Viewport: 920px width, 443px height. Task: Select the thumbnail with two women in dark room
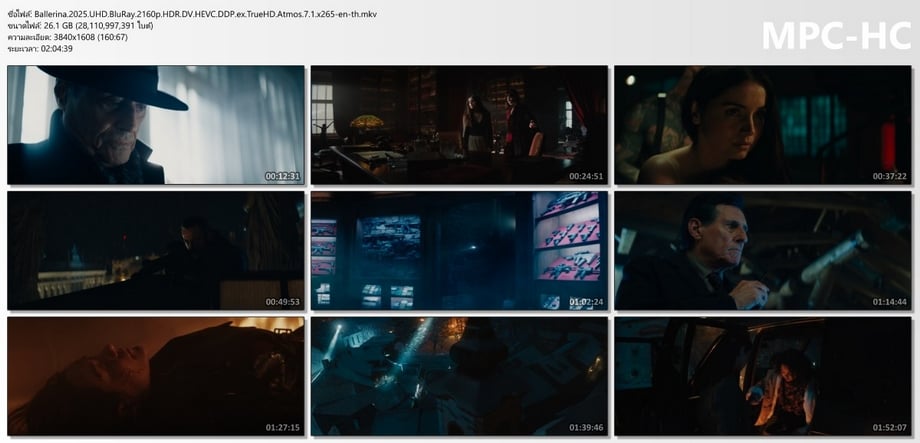coord(459,125)
